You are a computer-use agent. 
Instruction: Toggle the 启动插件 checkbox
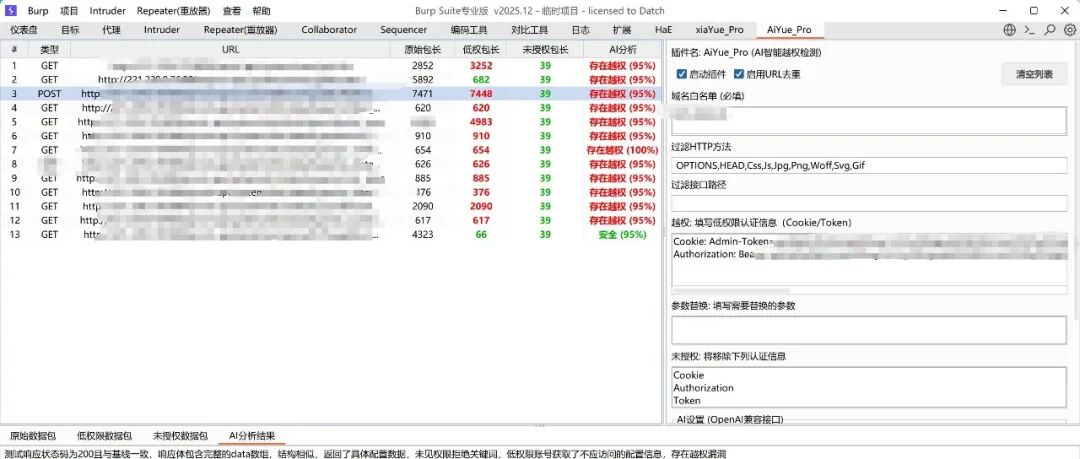pyautogui.click(x=681, y=74)
